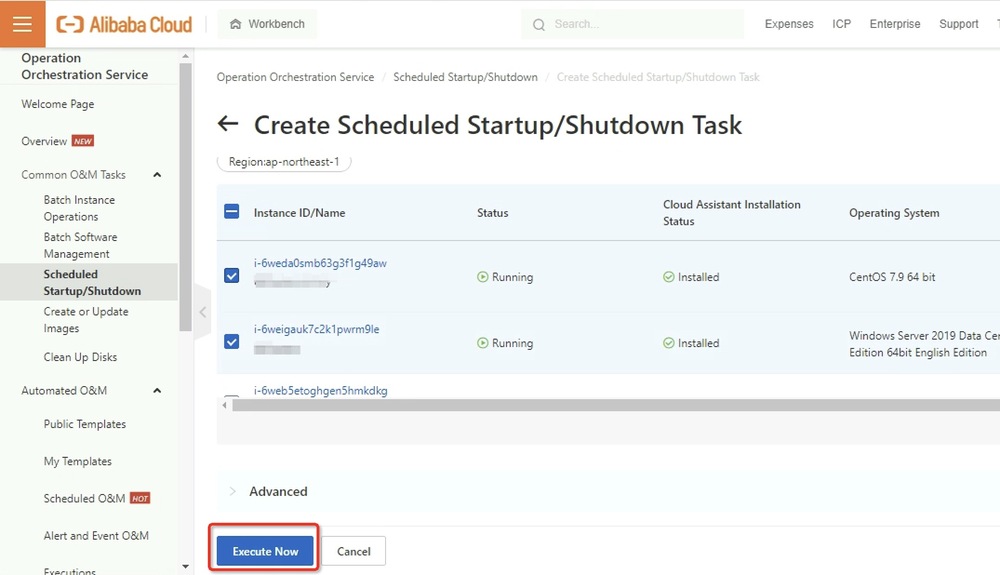Click Installed check icon in CentOS row
The image size is (1000, 575).
tap(668, 277)
